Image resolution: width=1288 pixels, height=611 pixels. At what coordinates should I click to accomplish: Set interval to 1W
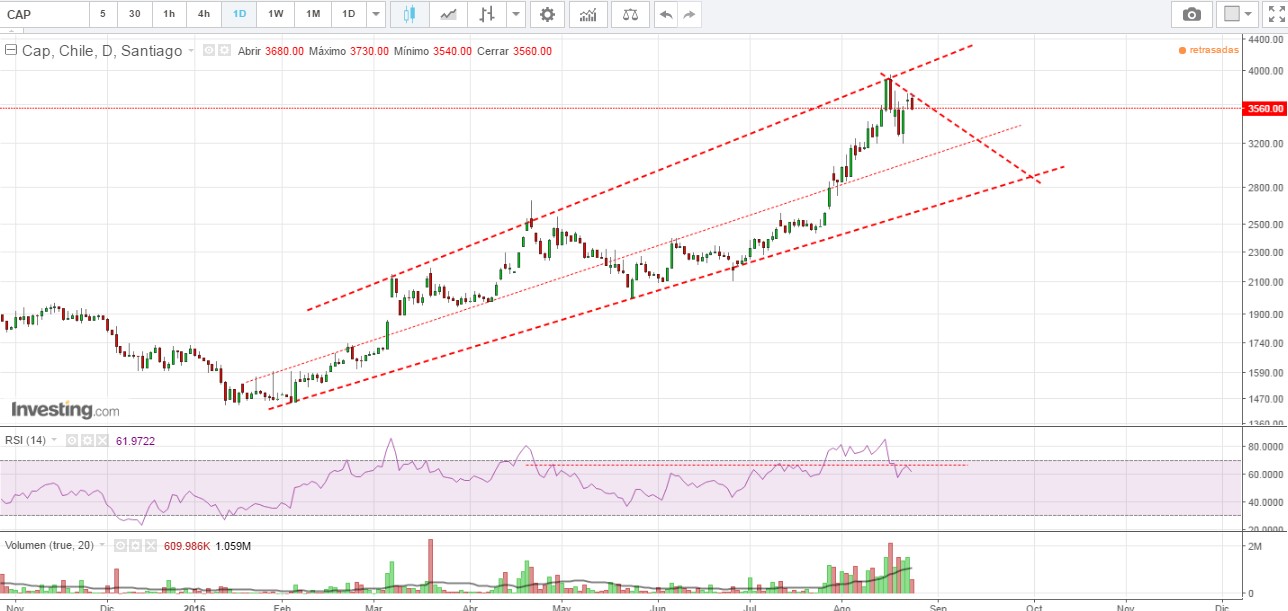pos(276,14)
